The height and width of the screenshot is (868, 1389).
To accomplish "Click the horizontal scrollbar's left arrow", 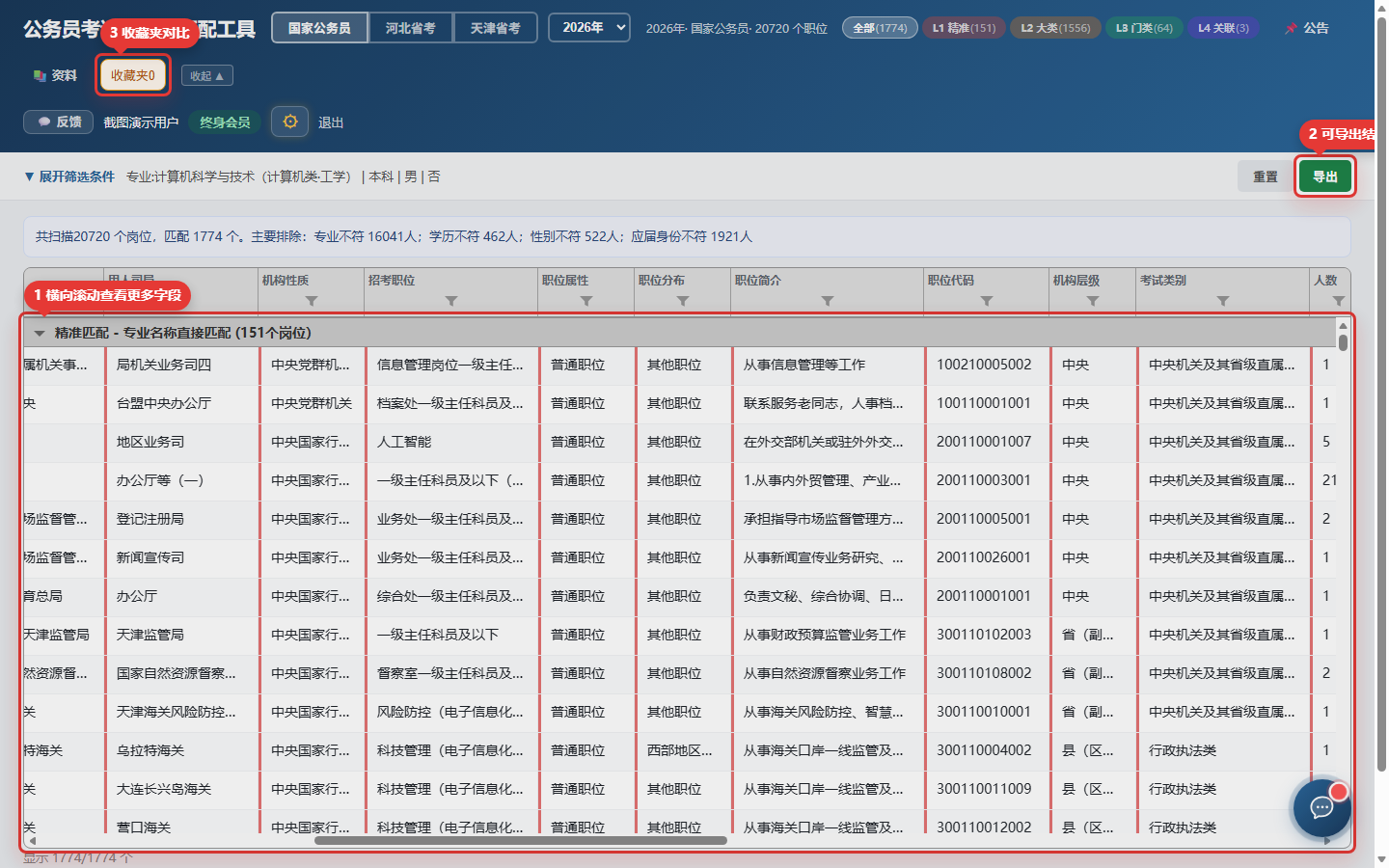I will pyautogui.click(x=31, y=840).
